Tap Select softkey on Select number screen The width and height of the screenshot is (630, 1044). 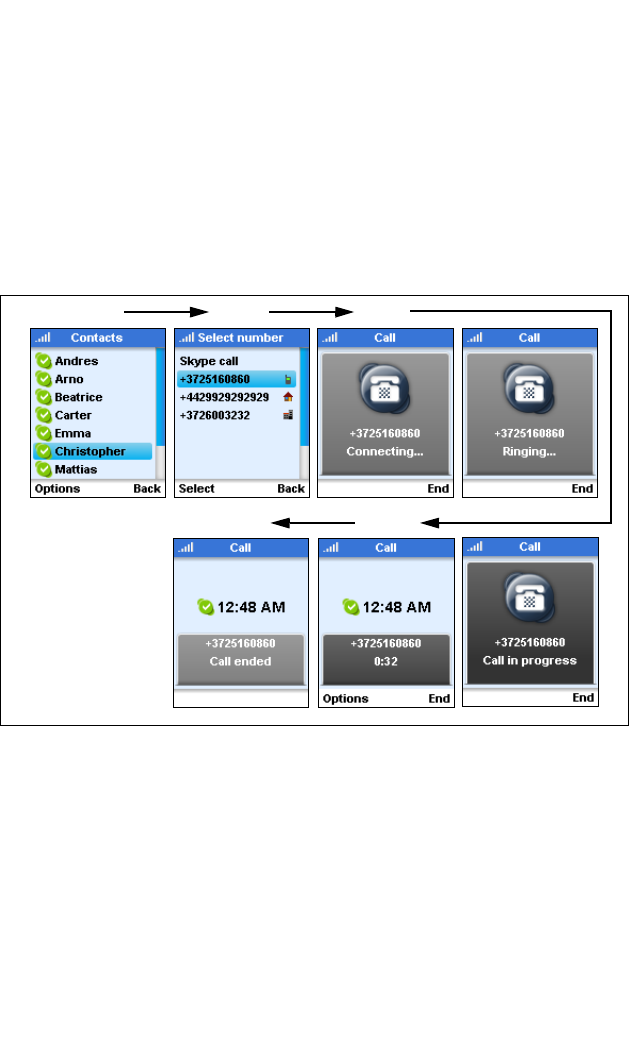coord(196,489)
